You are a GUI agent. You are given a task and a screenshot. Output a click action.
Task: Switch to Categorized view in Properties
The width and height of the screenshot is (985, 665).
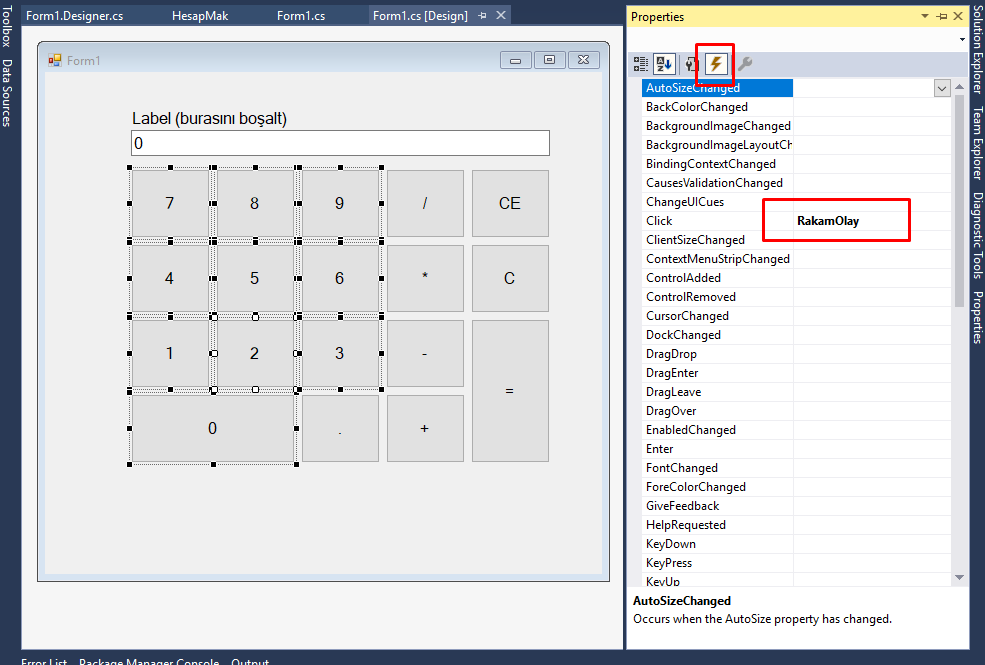641,64
